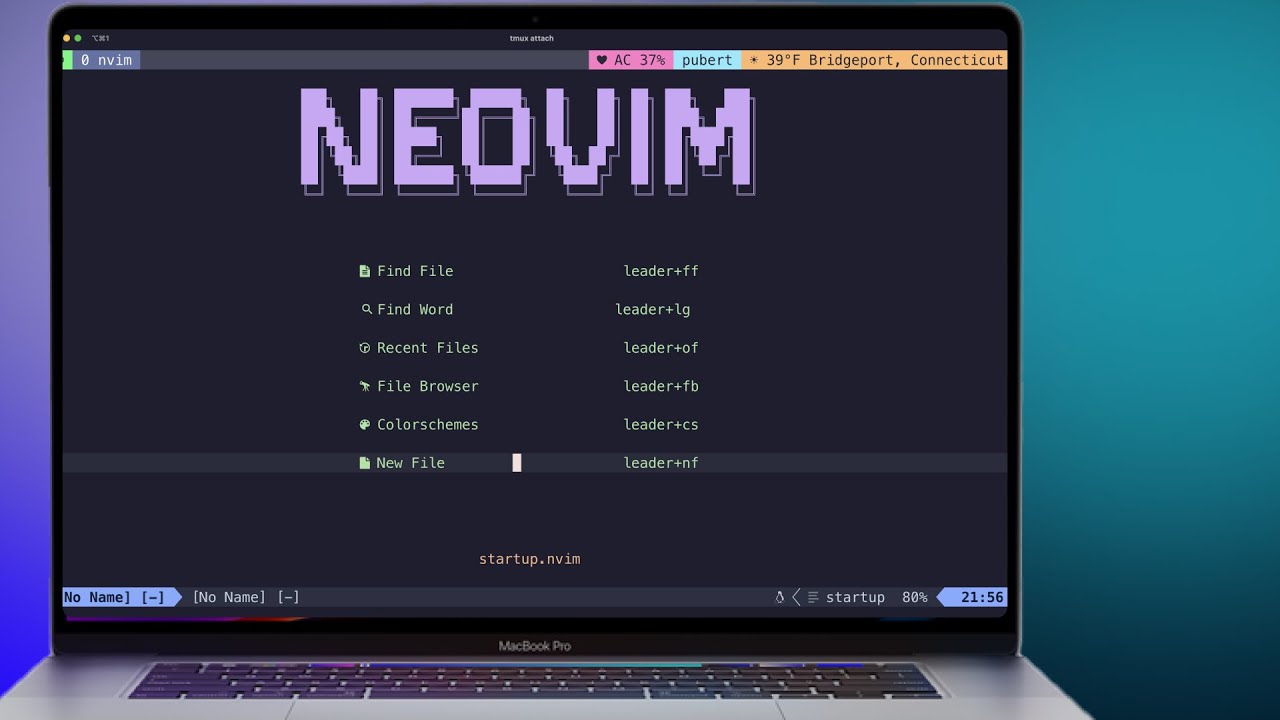Click the block cursor on New File row
This screenshot has width=1280, height=720.
point(517,463)
